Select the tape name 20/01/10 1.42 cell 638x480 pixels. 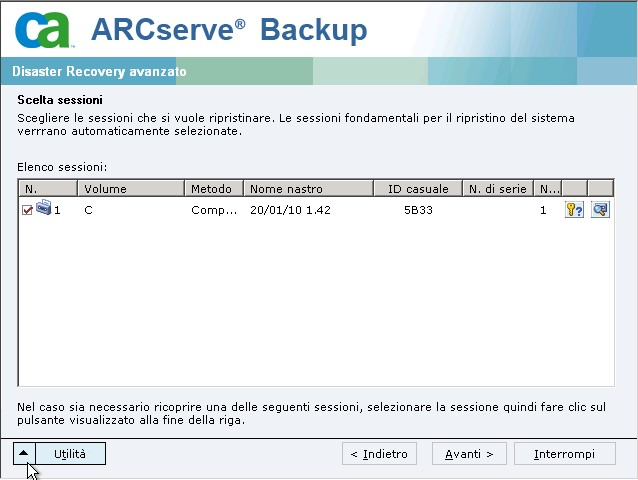tap(290, 211)
